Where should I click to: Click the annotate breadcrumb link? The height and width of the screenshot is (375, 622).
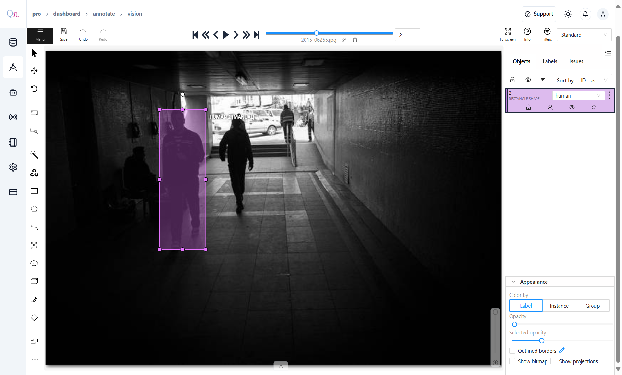click(x=104, y=14)
